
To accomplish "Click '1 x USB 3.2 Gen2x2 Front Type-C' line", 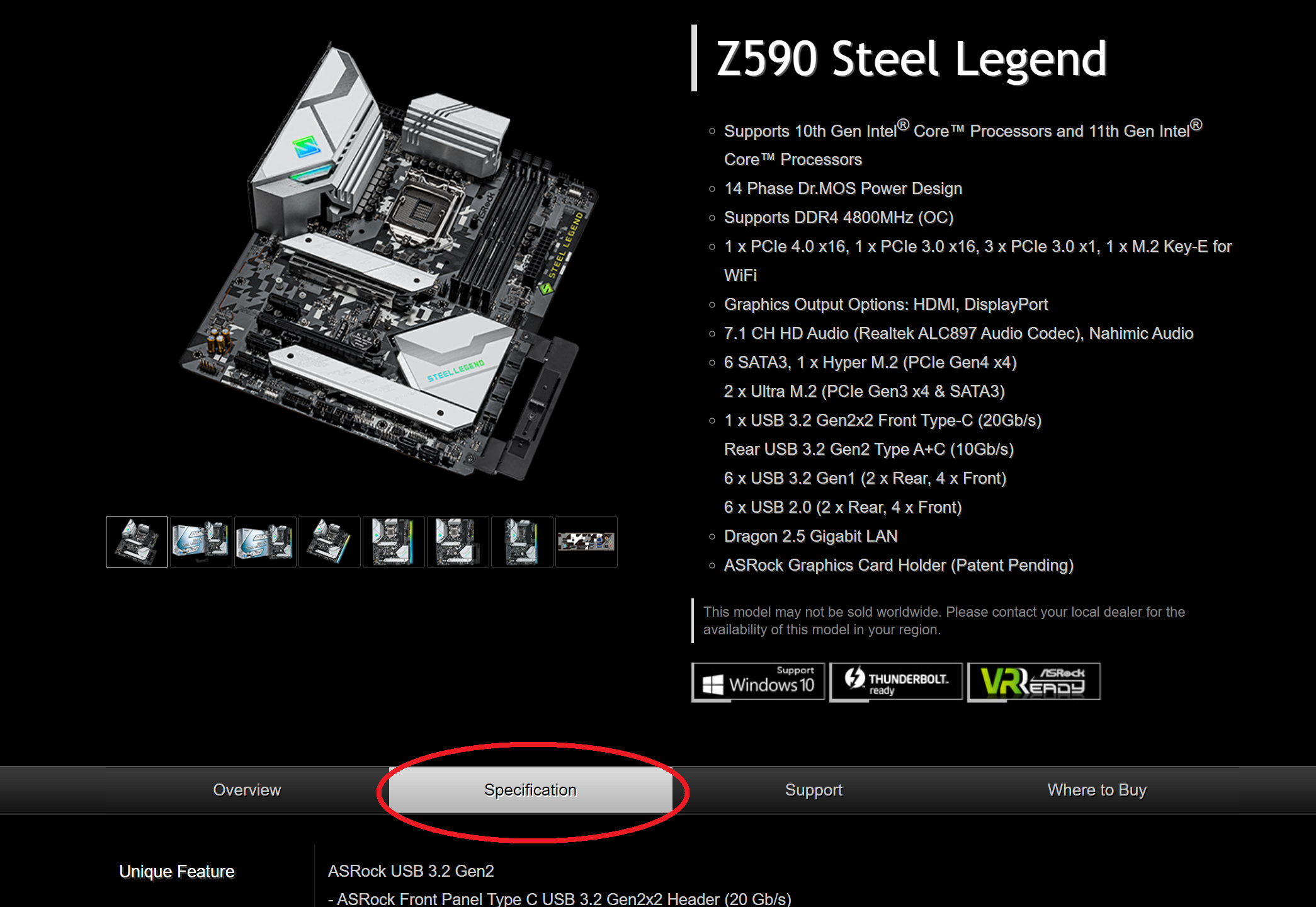I will (x=883, y=420).
